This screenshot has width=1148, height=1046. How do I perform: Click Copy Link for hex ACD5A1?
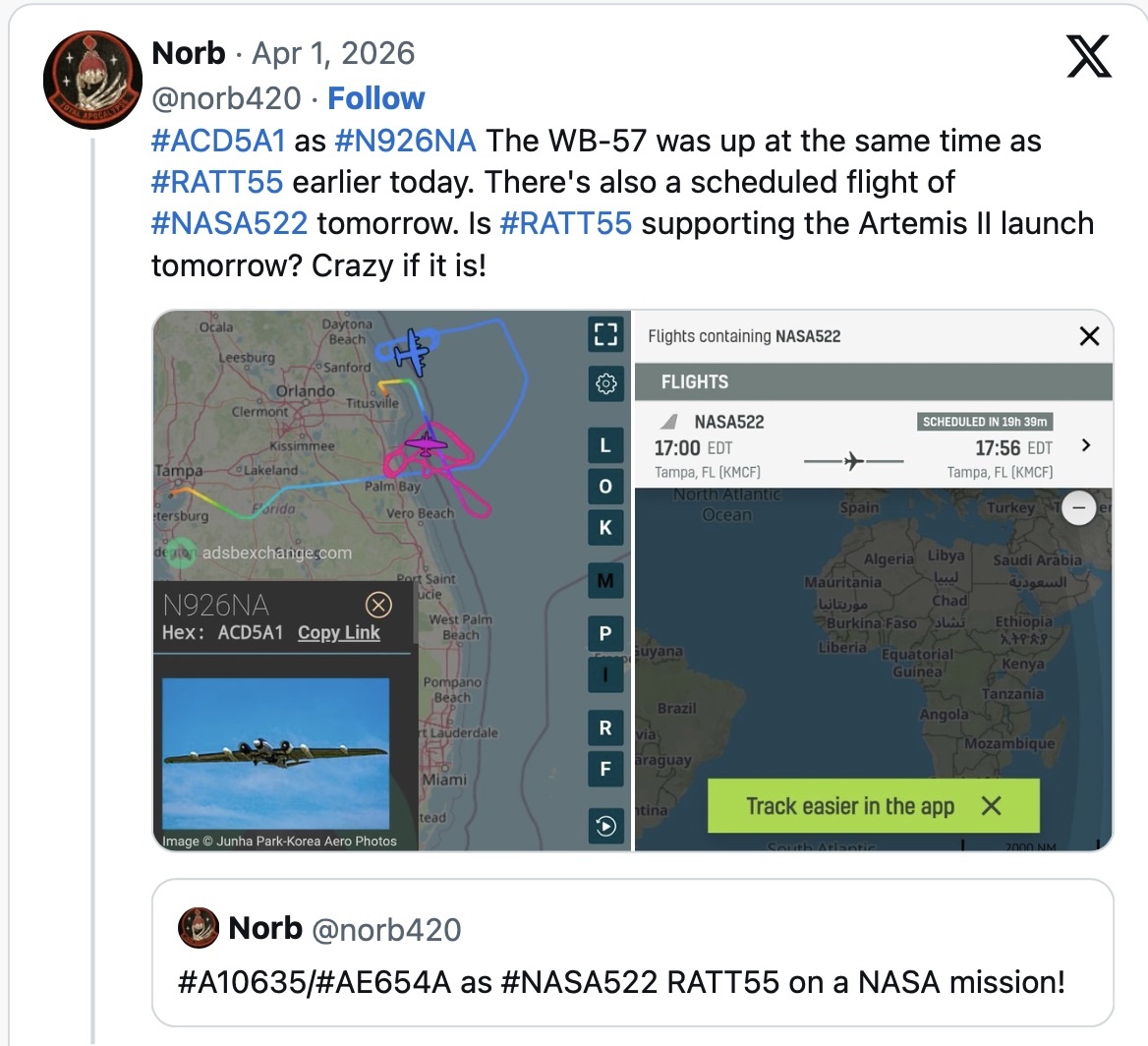(338, 632)
